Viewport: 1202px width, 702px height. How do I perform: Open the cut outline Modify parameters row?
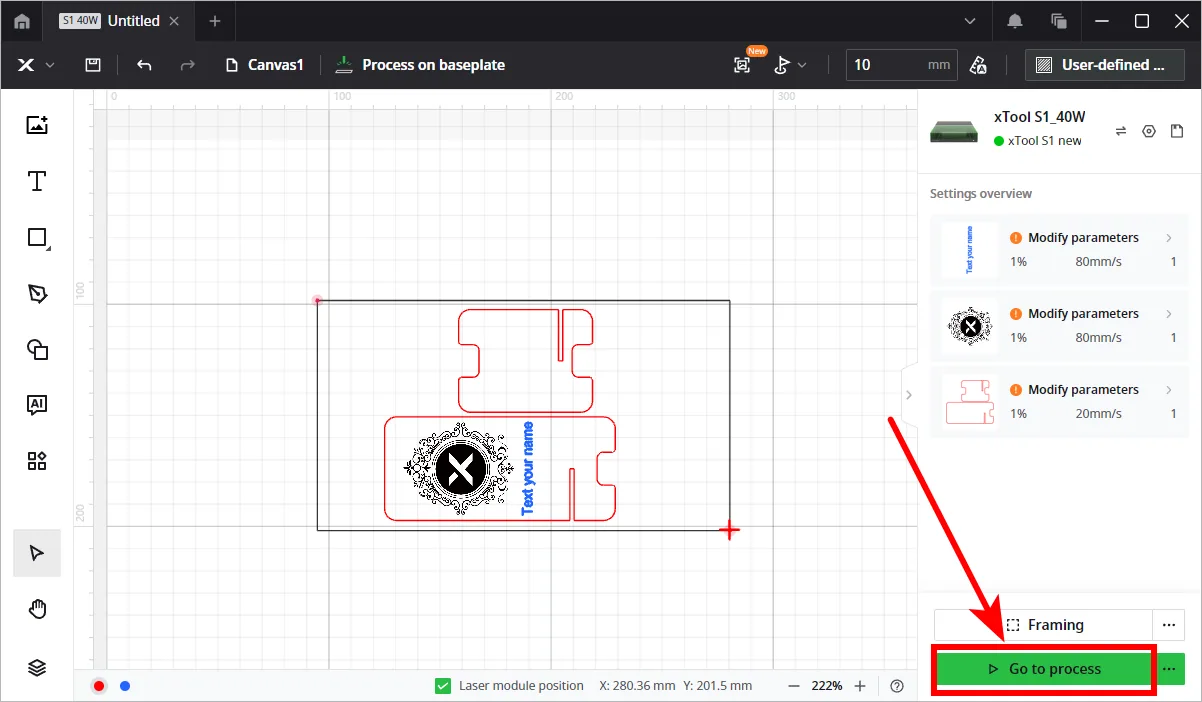coord(1060,402)
